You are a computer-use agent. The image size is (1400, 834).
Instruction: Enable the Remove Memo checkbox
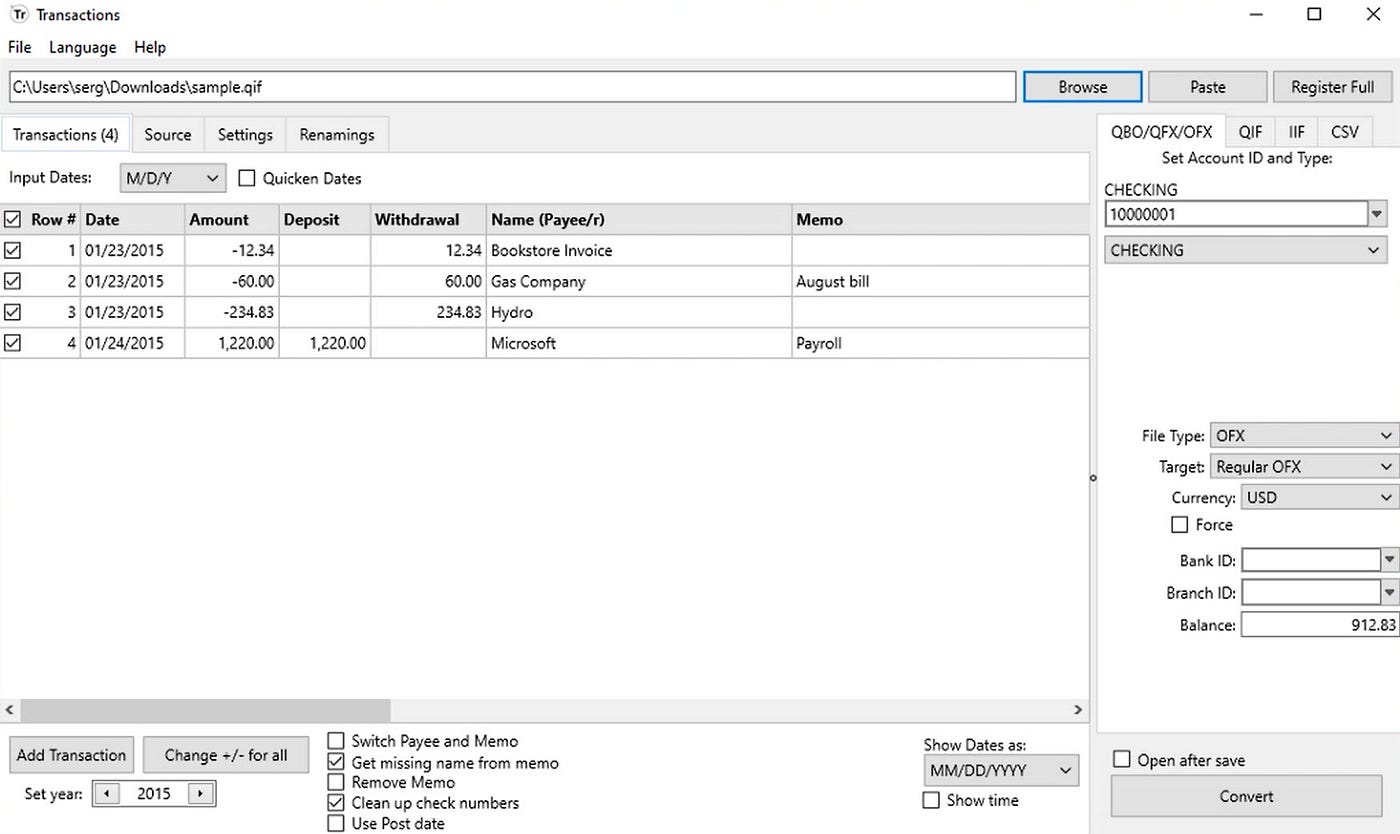click(x=336, y=782)
